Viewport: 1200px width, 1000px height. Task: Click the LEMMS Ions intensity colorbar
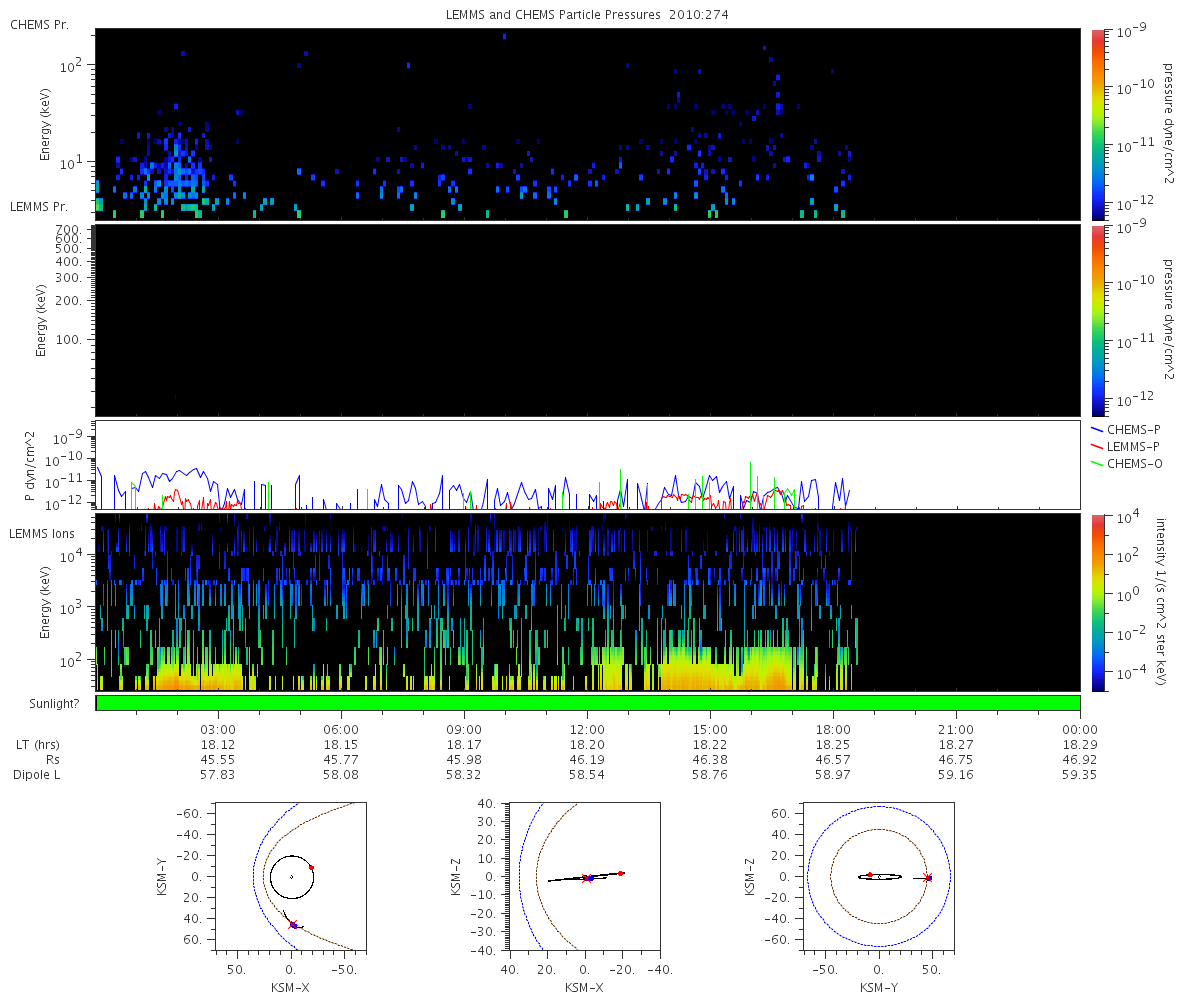click(x=1098, y=602)
